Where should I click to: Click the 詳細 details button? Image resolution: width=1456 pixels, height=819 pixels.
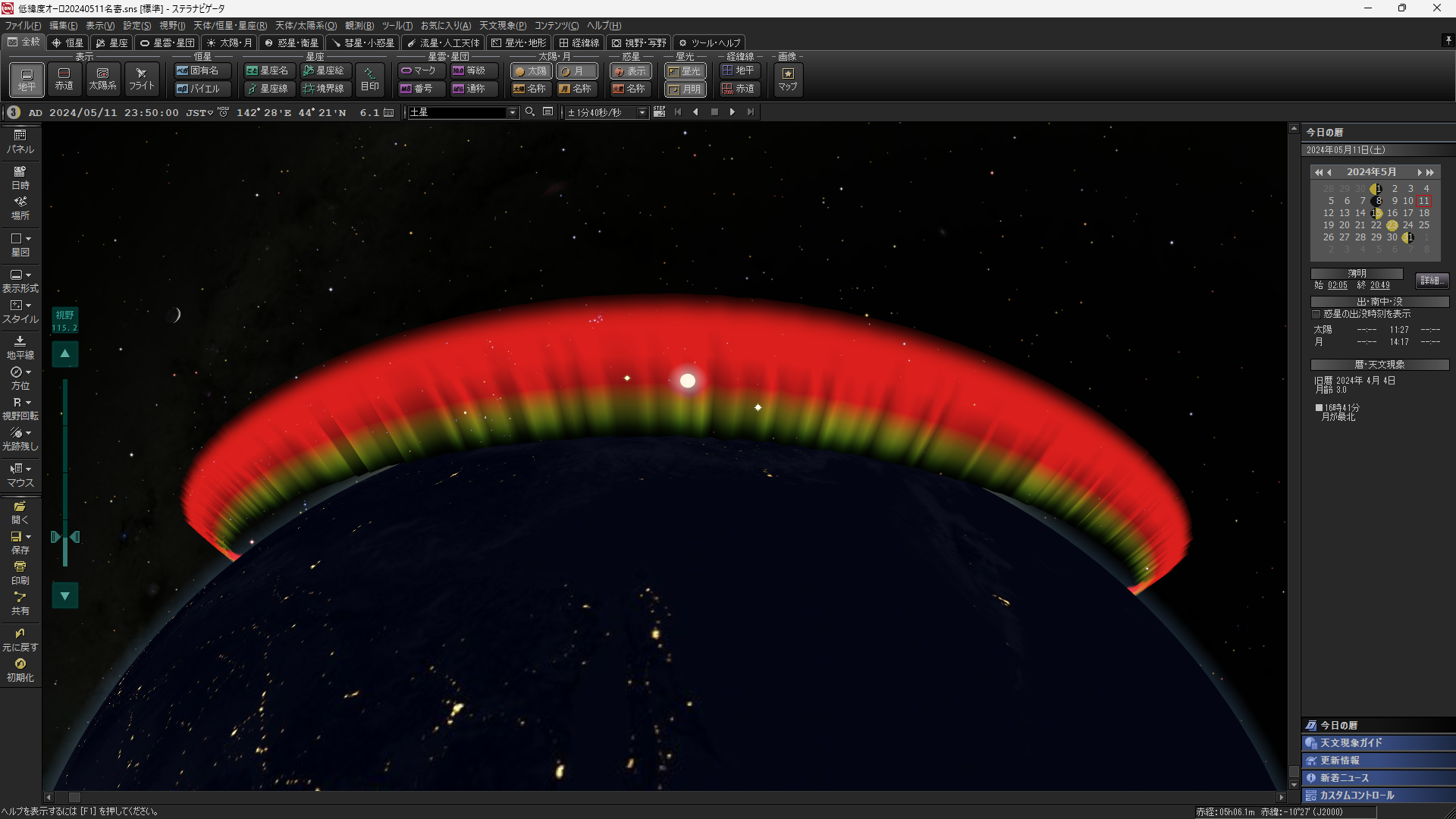tap(1431, 281)
